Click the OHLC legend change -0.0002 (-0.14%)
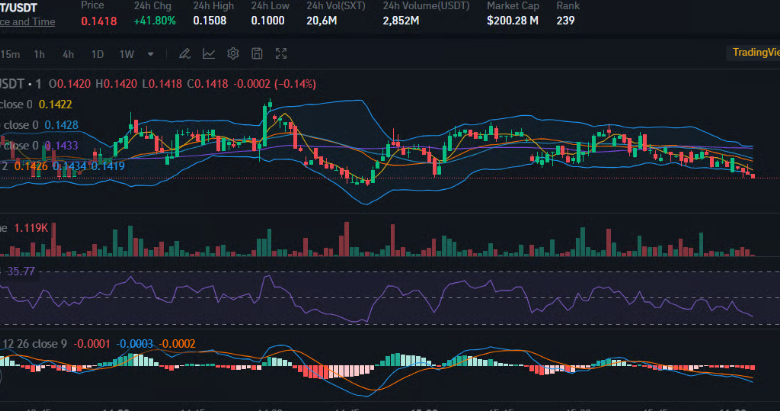The image size is (780, 411). click(x=275, y=84)
